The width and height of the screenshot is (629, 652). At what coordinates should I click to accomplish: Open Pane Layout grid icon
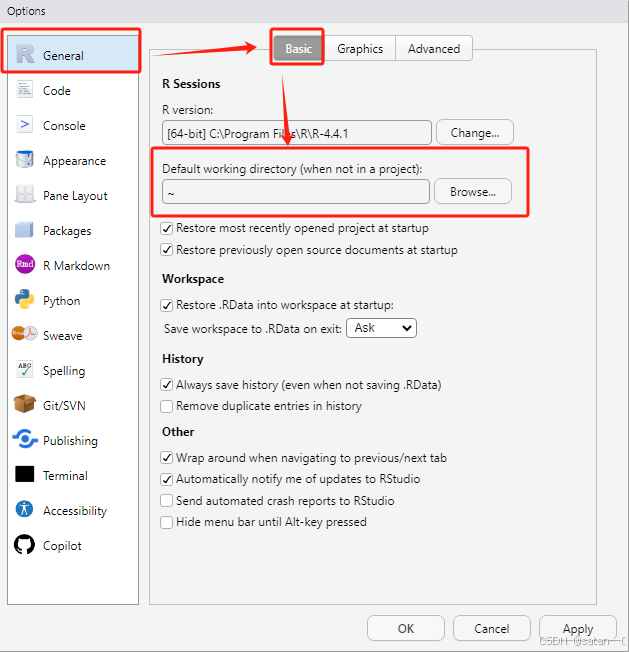click(25, 195)
